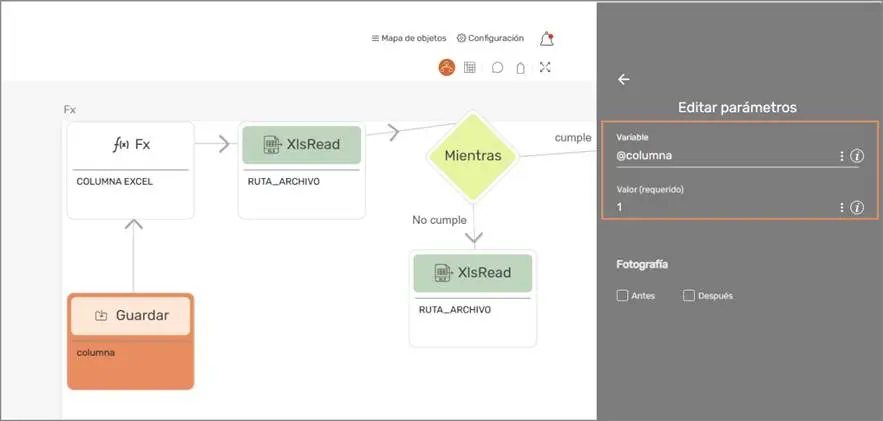This screenshot has height=421, width=883.
Task: Show info for the Valor field
Action: 857,207
